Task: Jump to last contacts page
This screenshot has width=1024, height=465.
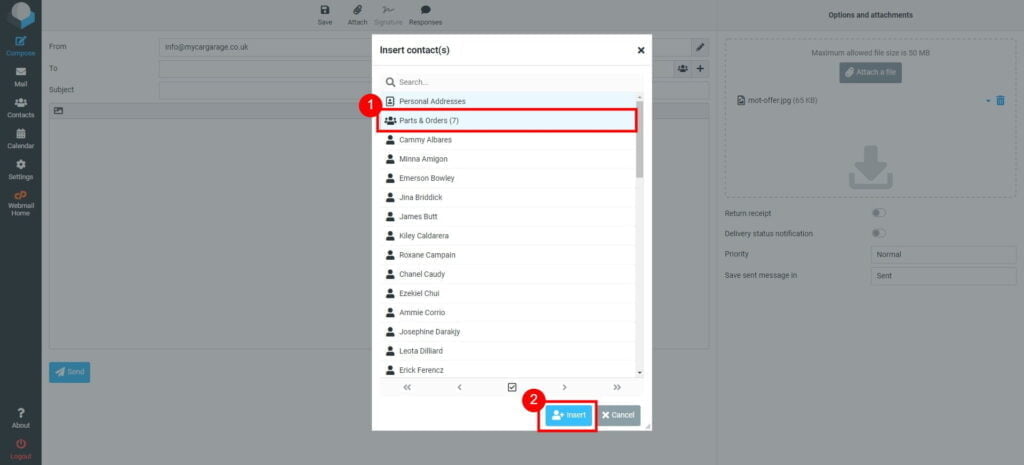Action: 616,387
